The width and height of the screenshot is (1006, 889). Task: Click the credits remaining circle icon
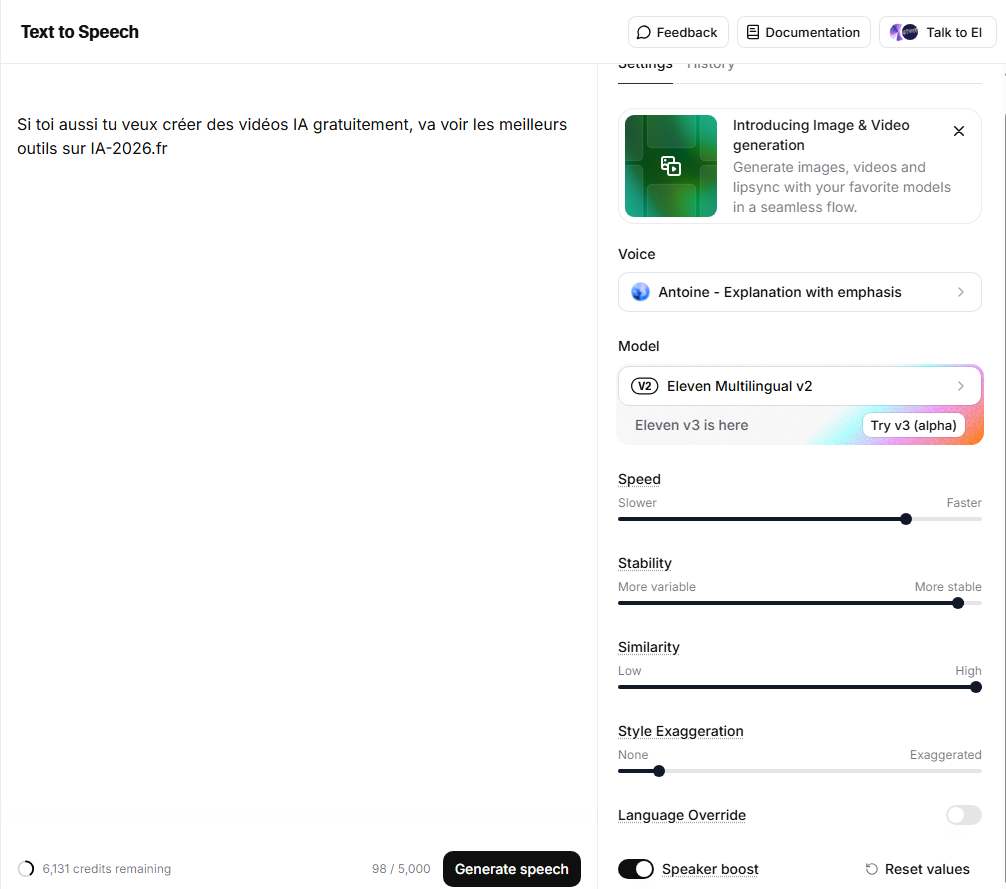28,869
